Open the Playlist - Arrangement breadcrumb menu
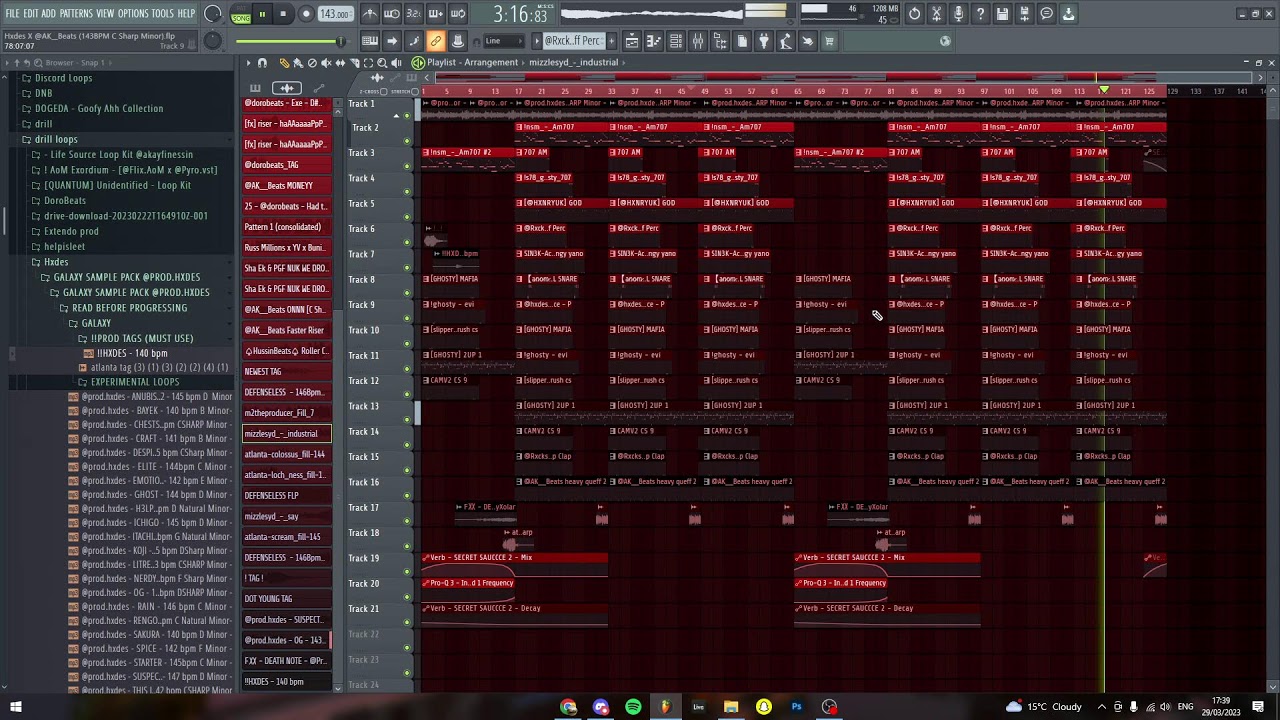 [473, 62]
